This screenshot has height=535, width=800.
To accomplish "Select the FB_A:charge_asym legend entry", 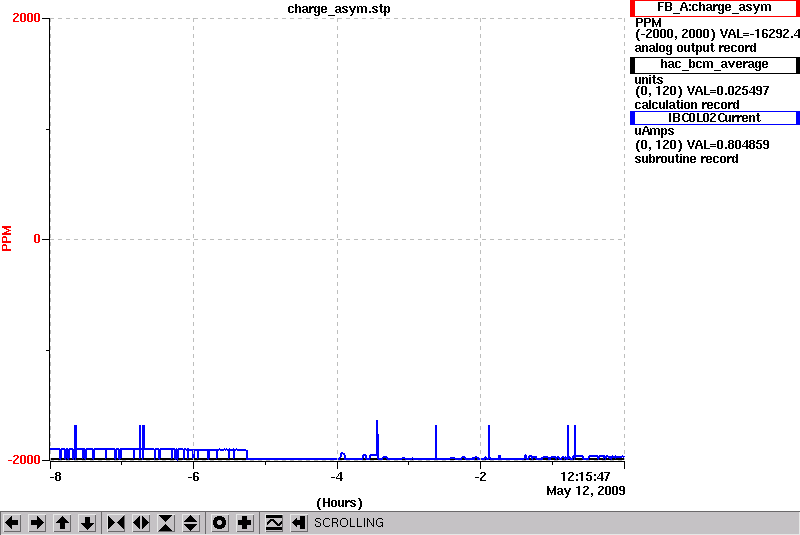I will tap(715, 8).
